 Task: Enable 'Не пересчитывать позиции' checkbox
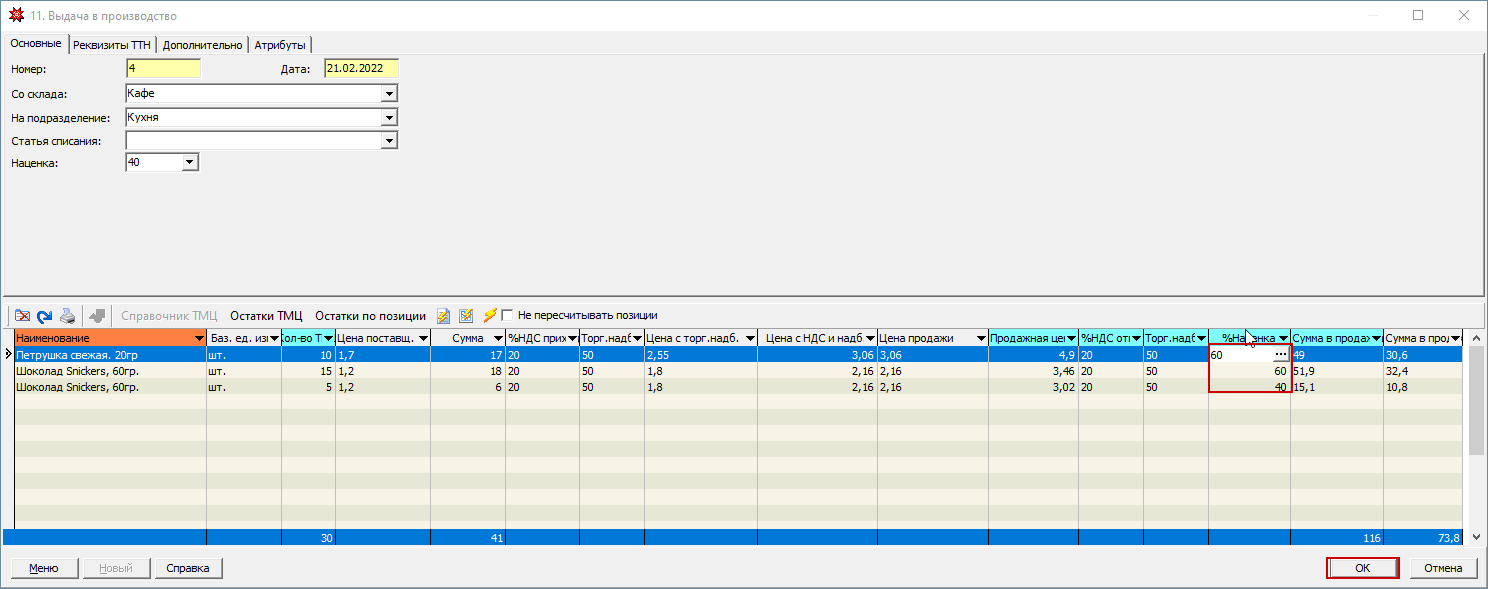pos(507,316)
